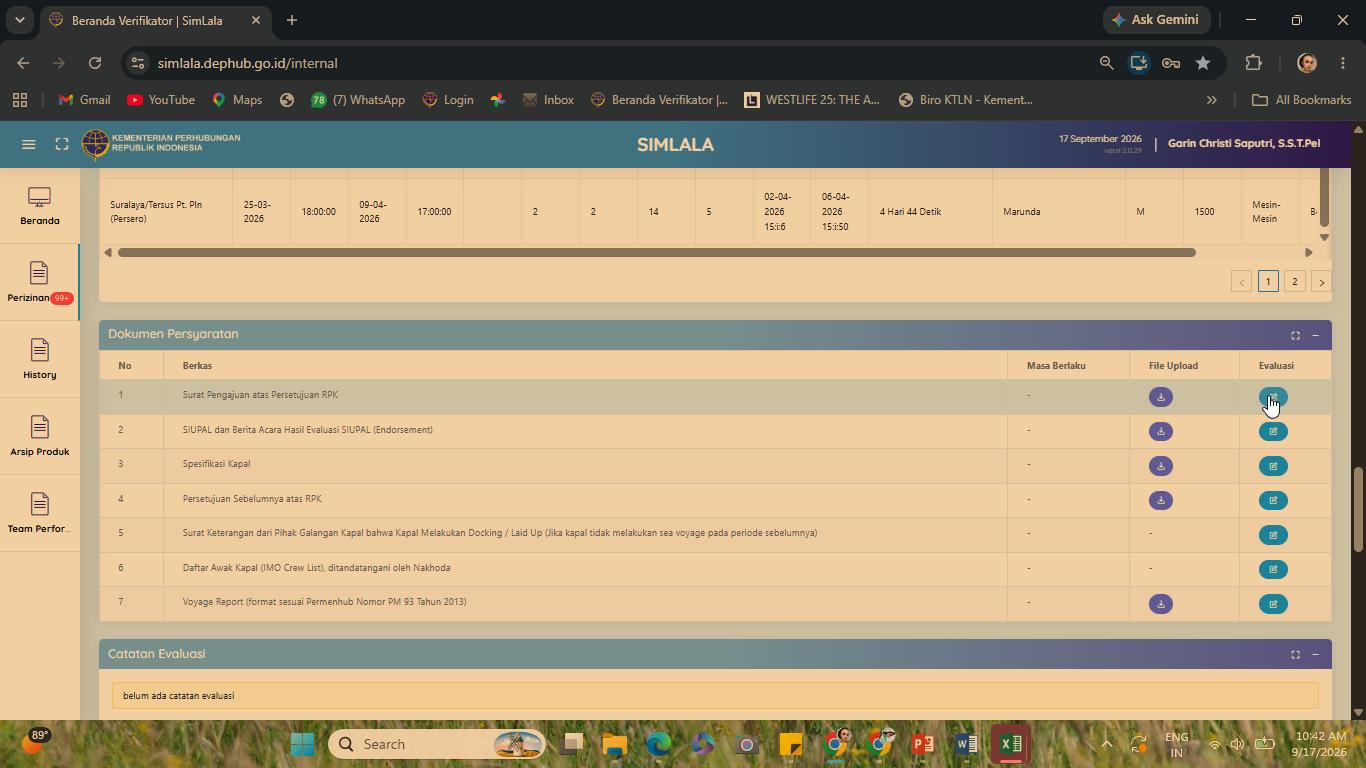Image resolution: width=1366 pixels, height=768 pixels.
Task: Click the horizontal table scrollbar
Action: pyautogui.click(x=656, y=252)
